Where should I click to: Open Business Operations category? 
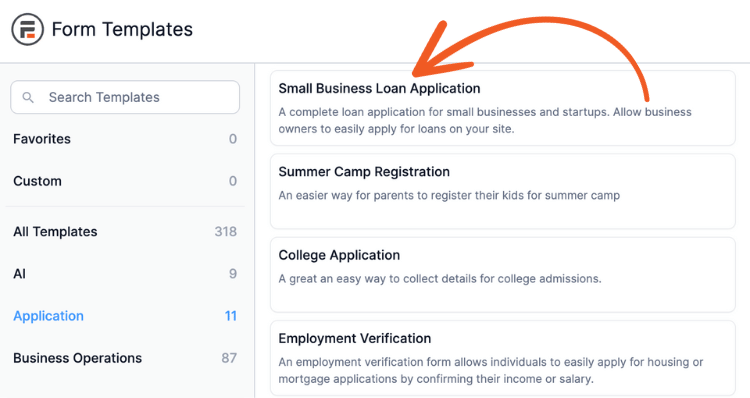[x=125, y=358]
